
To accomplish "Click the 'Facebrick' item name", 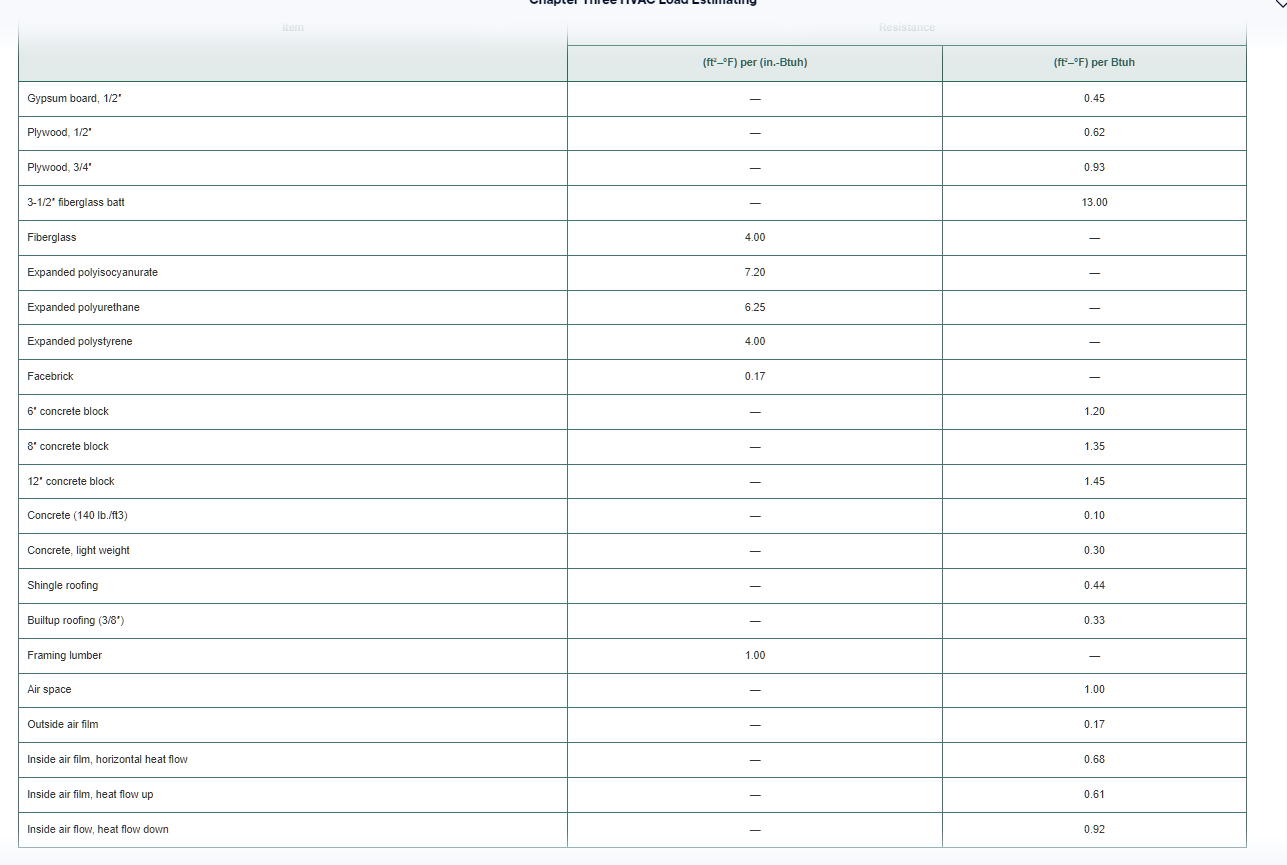I will coord(51,377).
